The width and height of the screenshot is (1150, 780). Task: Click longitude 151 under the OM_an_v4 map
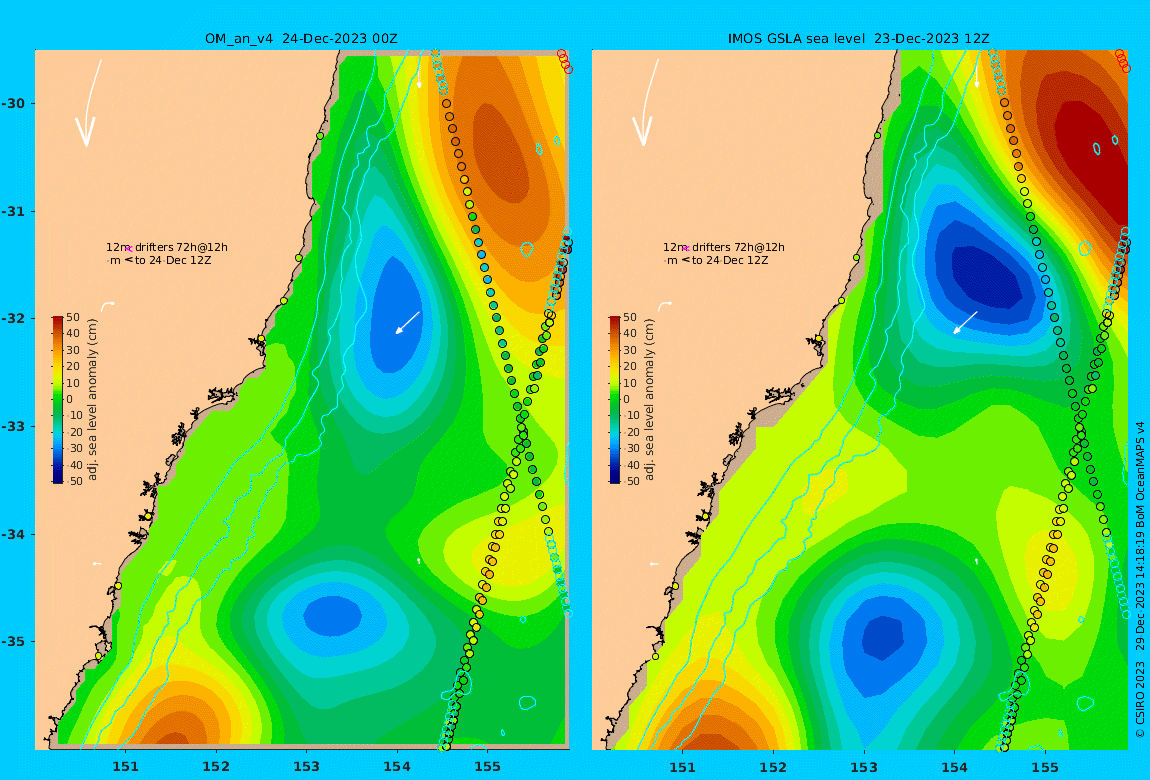pyautogui.click(x=125, y=767)
